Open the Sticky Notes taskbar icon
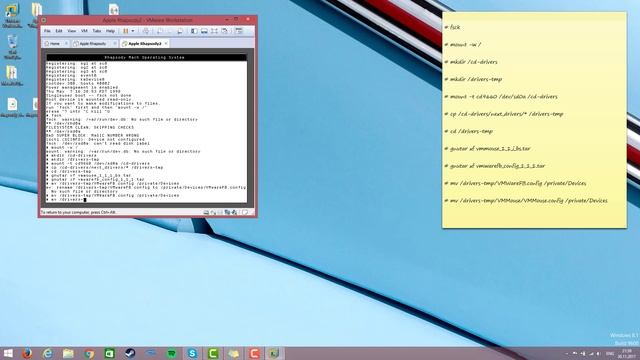640x360 pixels. 233,353
